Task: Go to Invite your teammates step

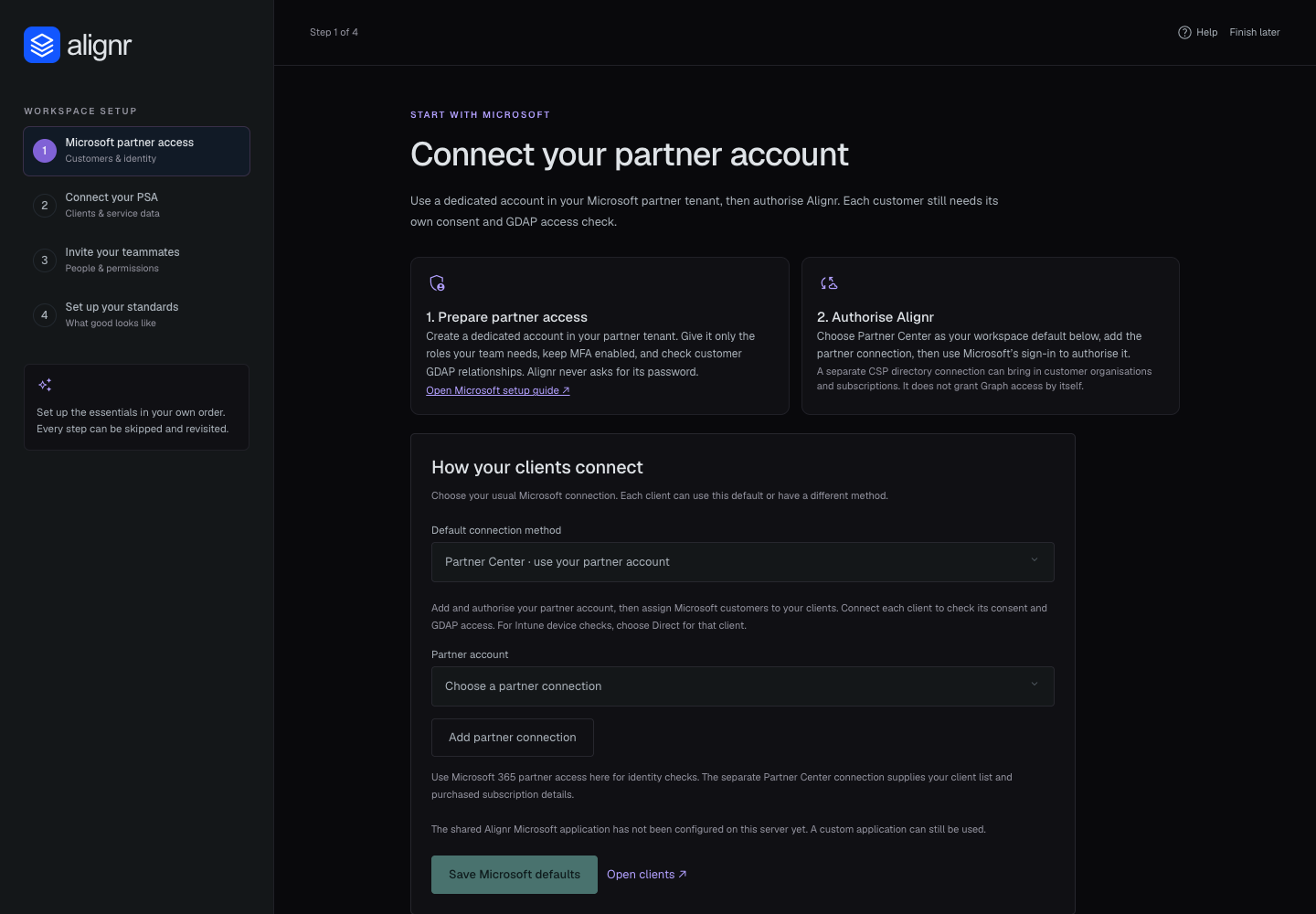Action: [x=136, y=260]
